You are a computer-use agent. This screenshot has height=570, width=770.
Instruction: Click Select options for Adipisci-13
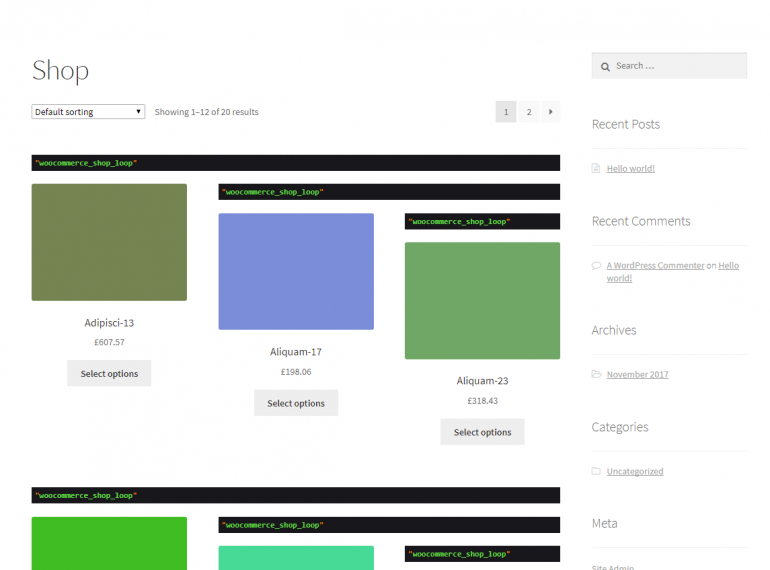coord(109,374)
